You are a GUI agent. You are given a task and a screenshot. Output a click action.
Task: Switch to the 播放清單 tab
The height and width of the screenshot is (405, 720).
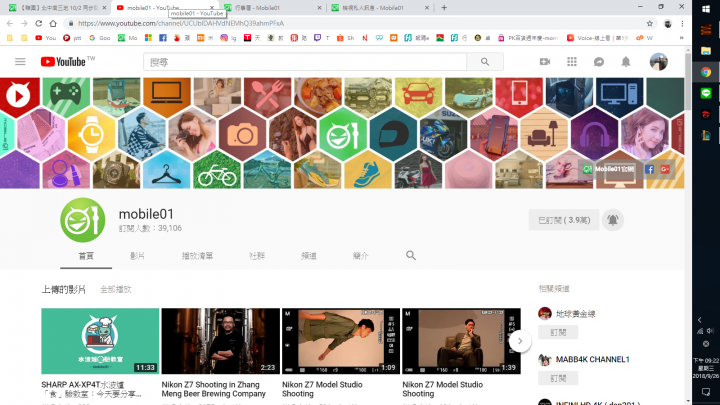pyautogui.click(x=197, y=256)
